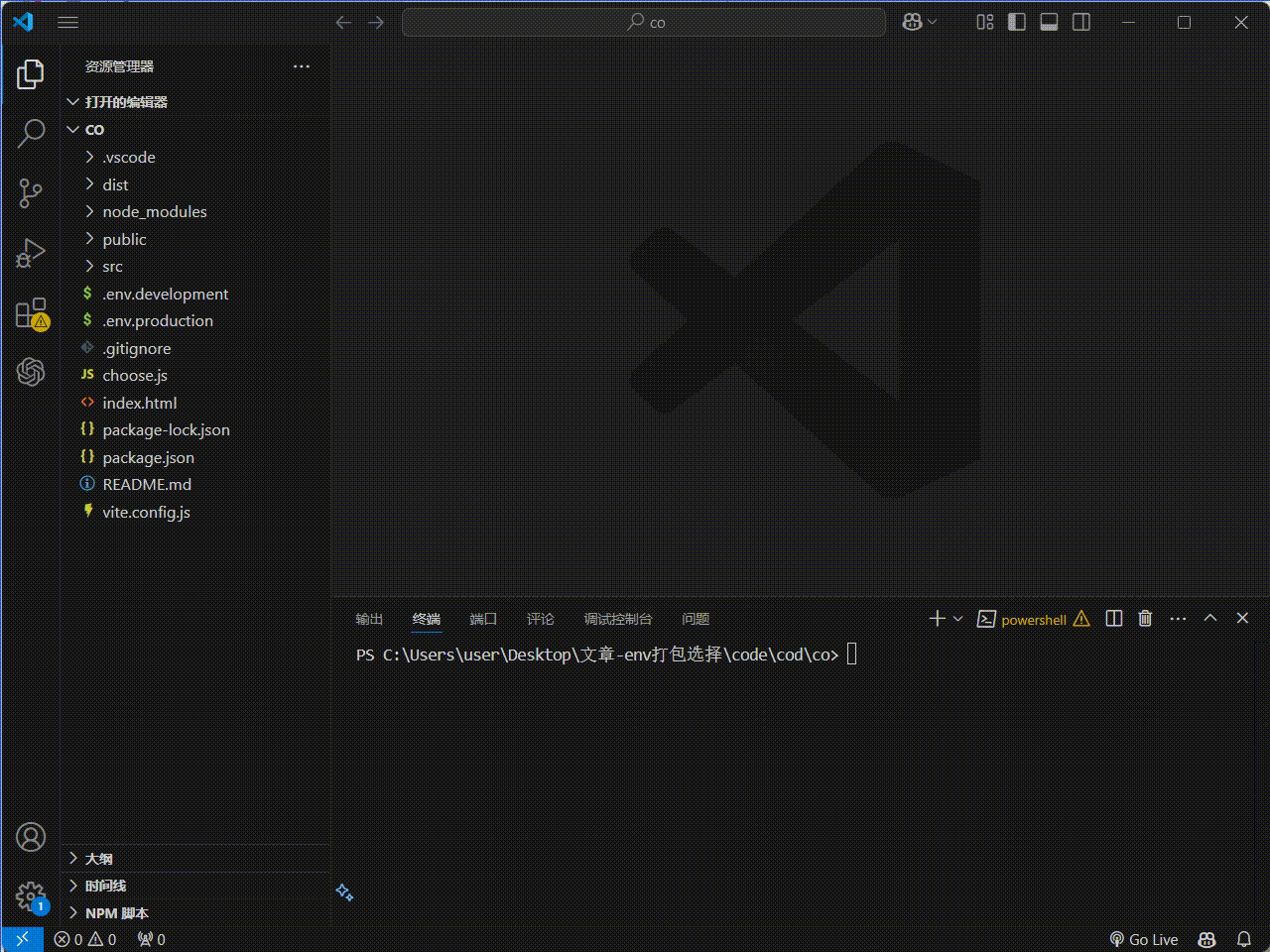This screenshot has height=952, width=1270.
Task: Toggle the bottom panel visibility
Action: pos(1049,22)
